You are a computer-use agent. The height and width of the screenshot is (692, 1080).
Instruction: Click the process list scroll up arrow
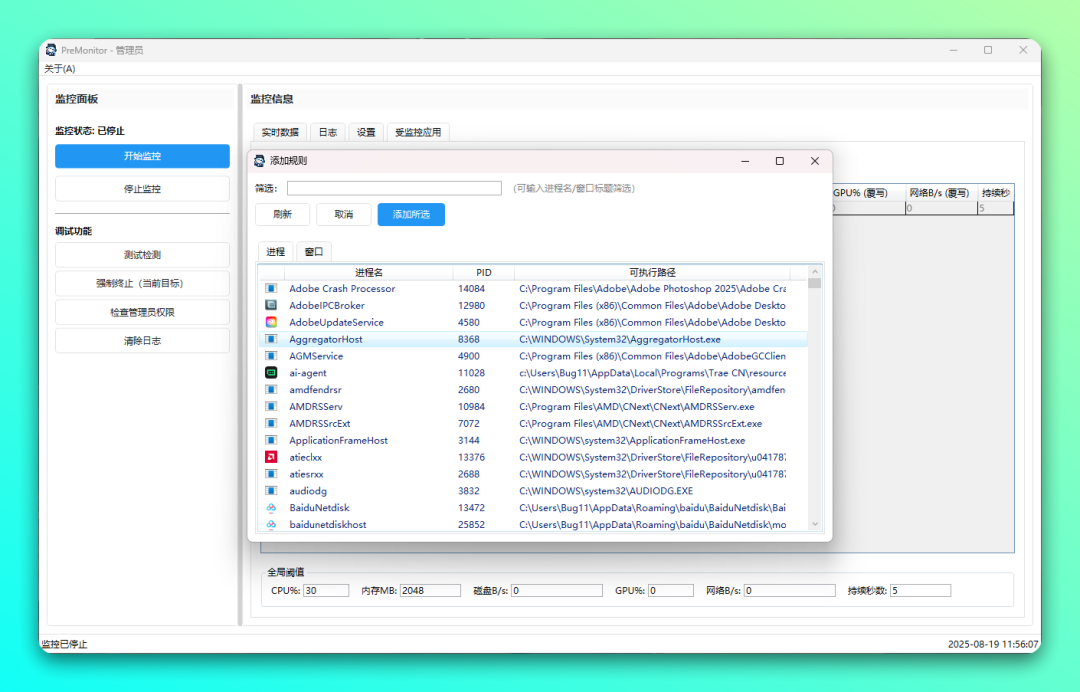[815, 272]
